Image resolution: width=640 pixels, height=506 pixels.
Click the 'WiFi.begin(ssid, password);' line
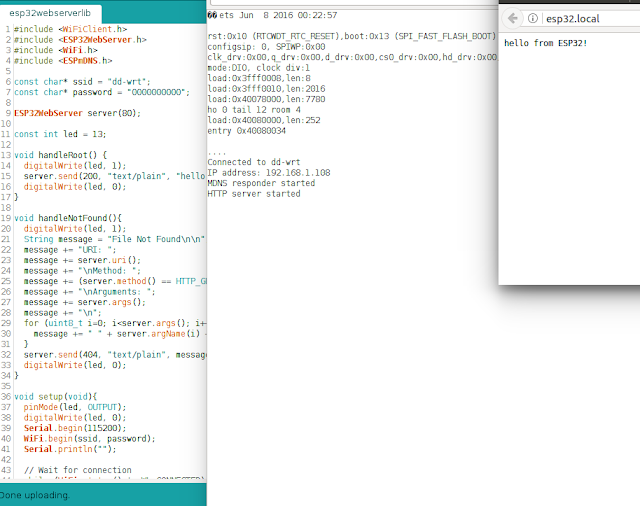pyautogui.click(x=89, y=439)
